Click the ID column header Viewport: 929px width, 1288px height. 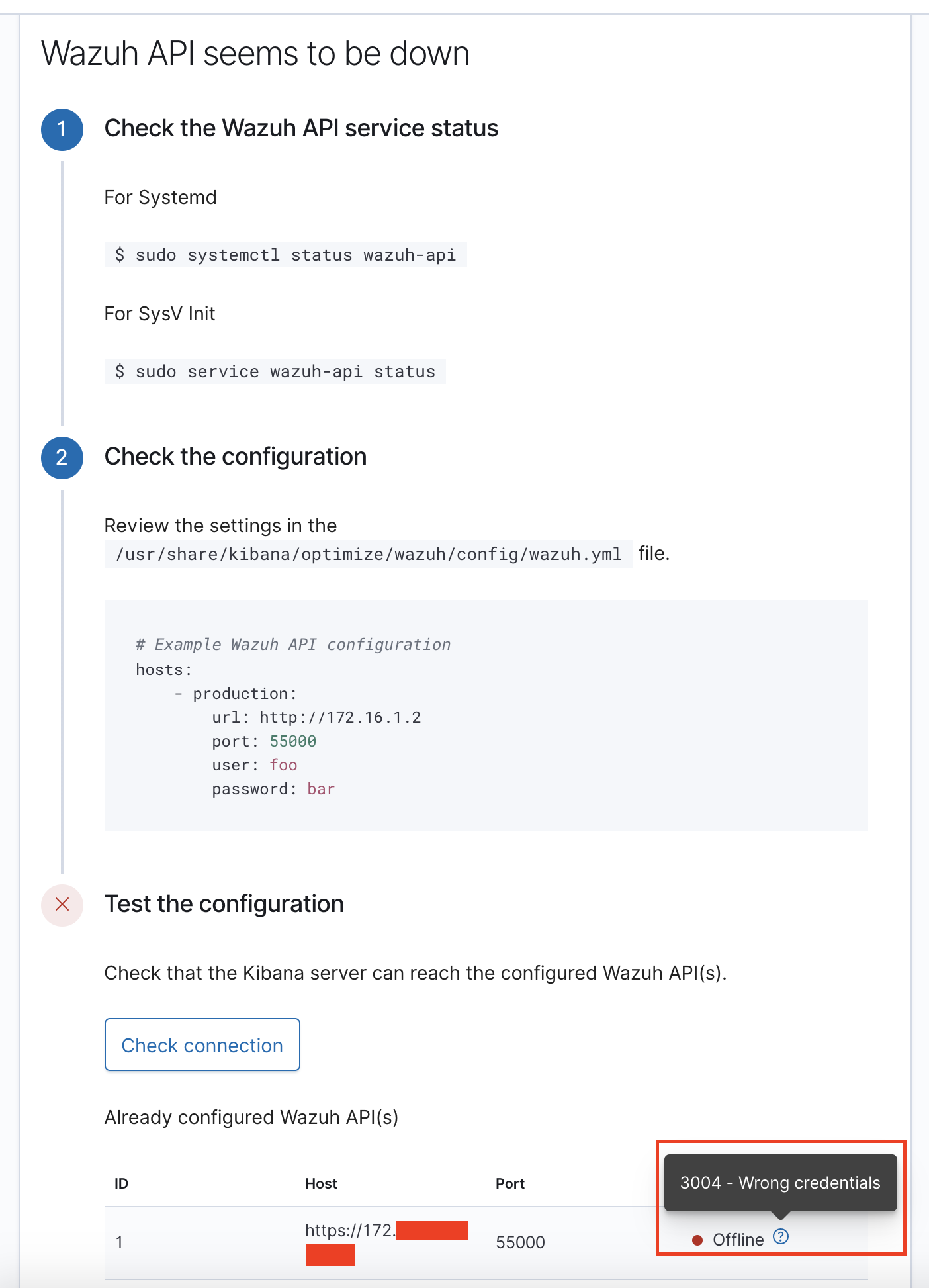[122, 1183]
